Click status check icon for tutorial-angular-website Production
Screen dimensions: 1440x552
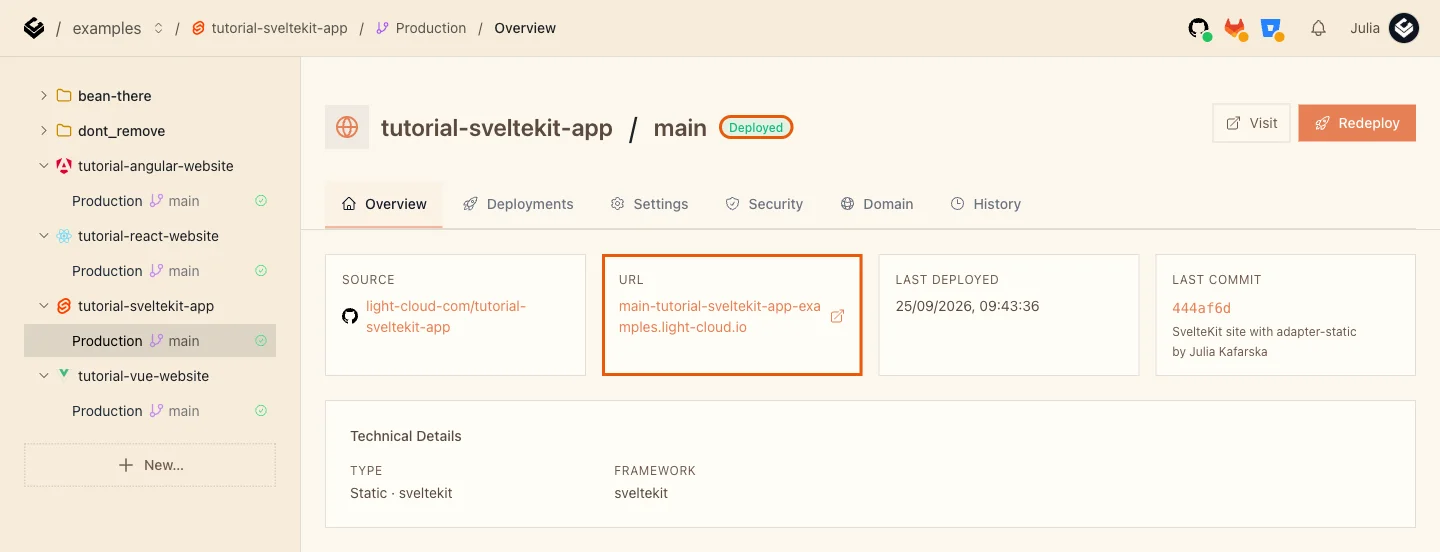point(261,201)
